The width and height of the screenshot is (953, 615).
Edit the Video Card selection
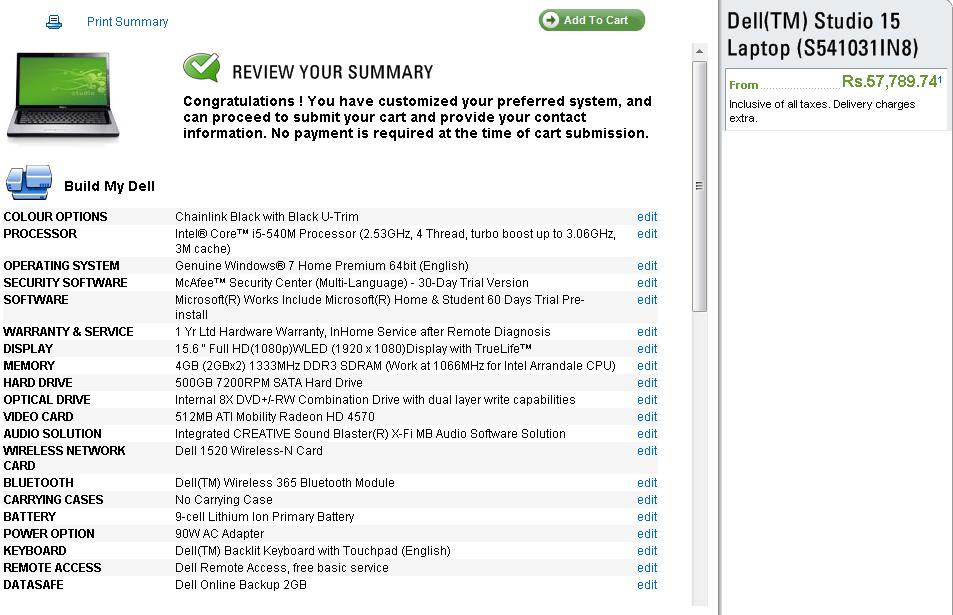tap(647, 417)
